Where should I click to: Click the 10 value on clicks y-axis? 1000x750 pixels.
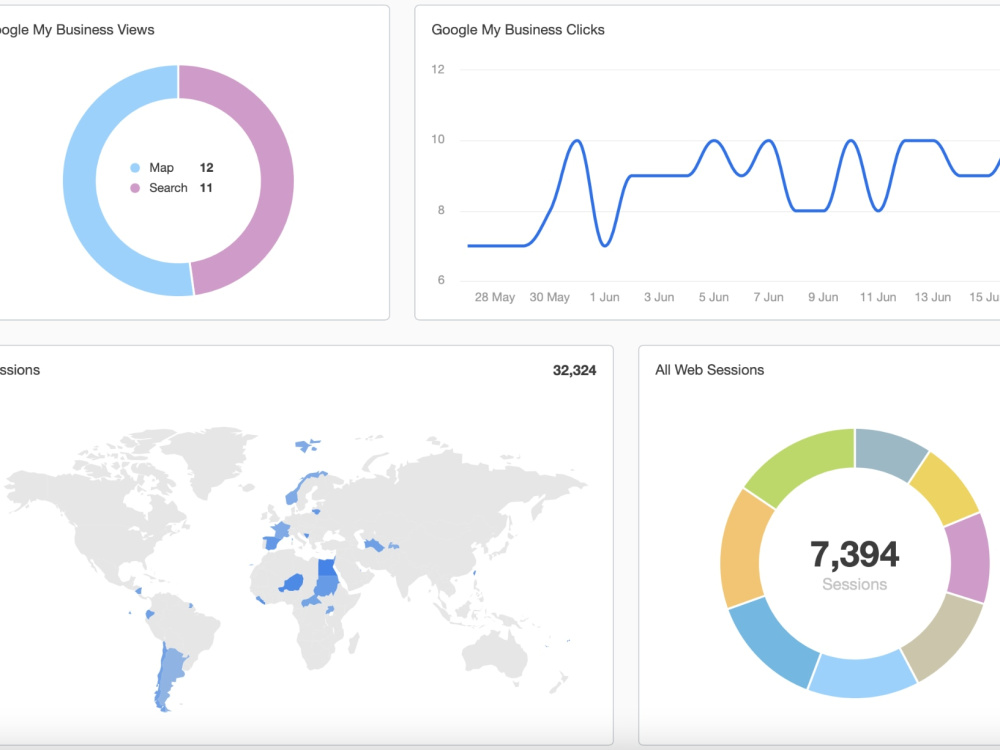coord(438,140)
